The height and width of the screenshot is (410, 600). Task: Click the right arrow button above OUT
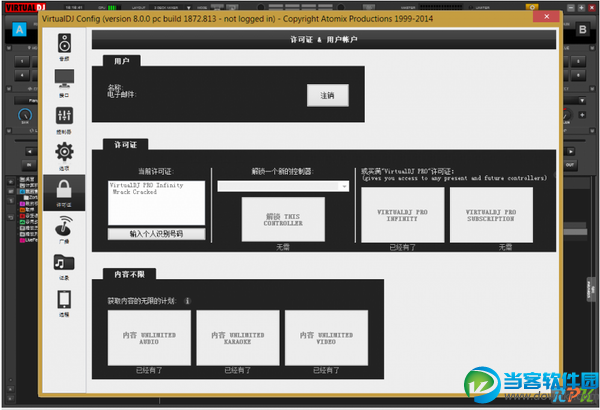click(570, 152)
